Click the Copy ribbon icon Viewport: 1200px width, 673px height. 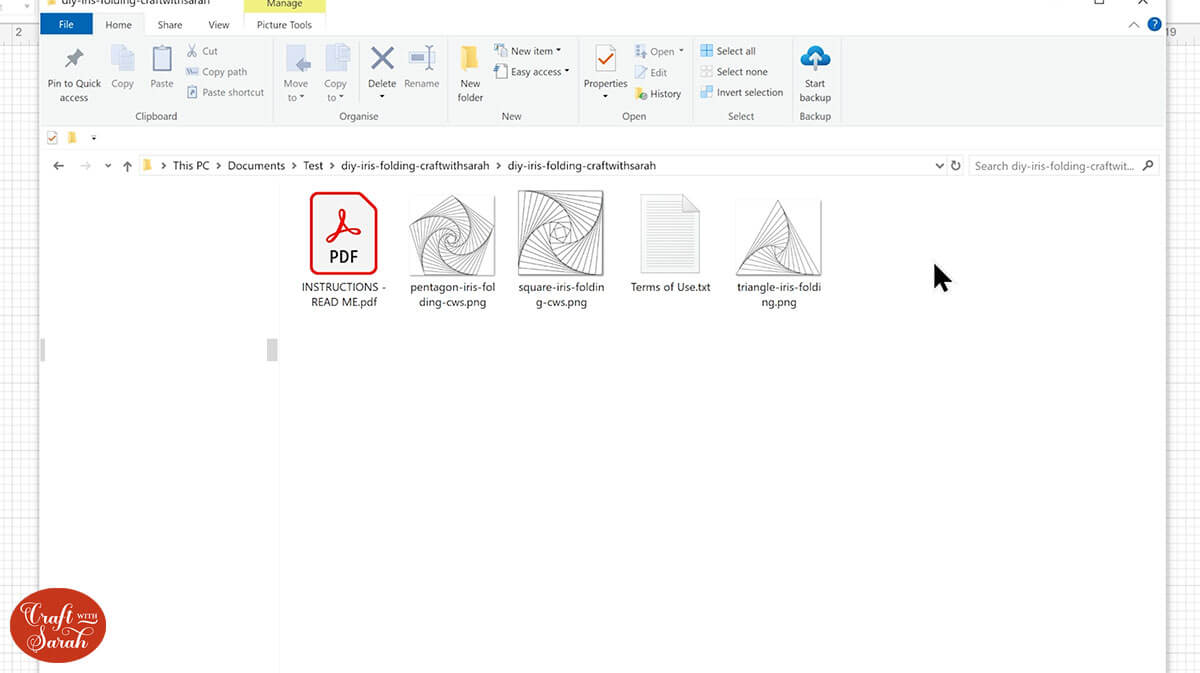[123, 58]
